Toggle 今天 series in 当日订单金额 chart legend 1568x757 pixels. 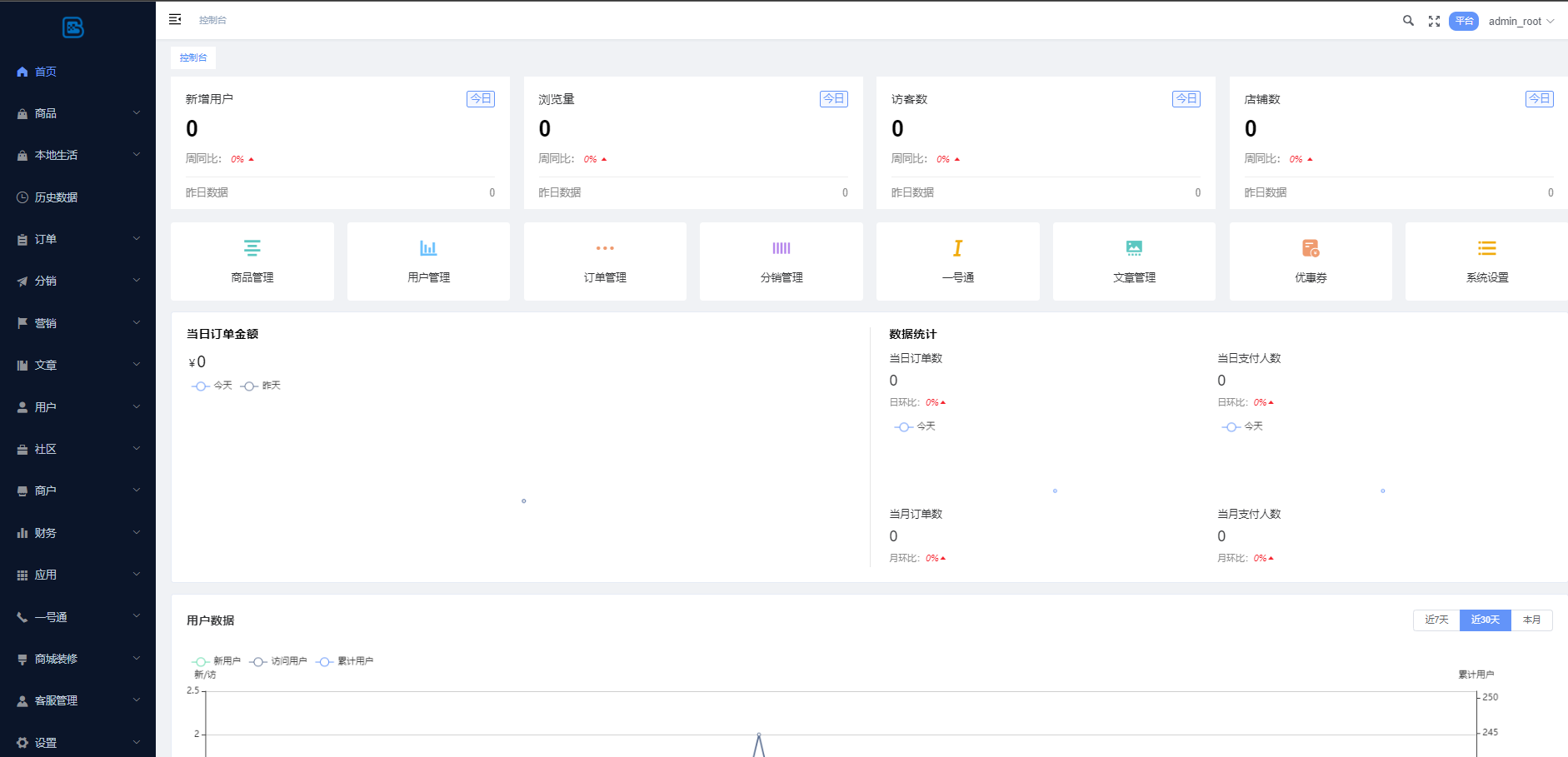click(x=212, y=386)
